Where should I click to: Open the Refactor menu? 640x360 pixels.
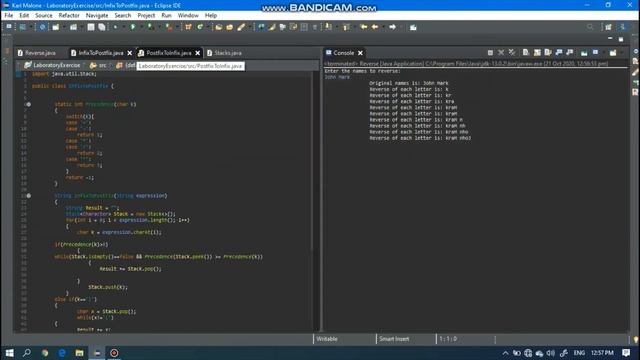coord(69,15)
